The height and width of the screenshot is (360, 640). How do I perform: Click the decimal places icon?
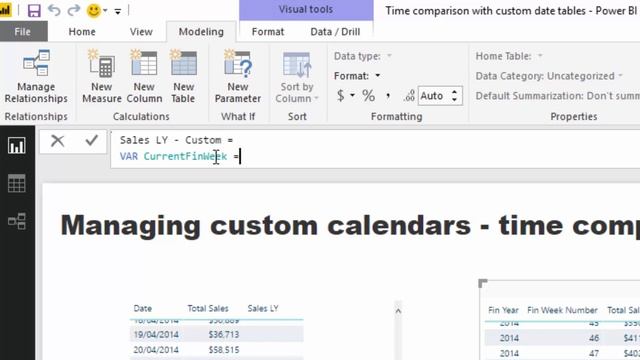[409, 96]
